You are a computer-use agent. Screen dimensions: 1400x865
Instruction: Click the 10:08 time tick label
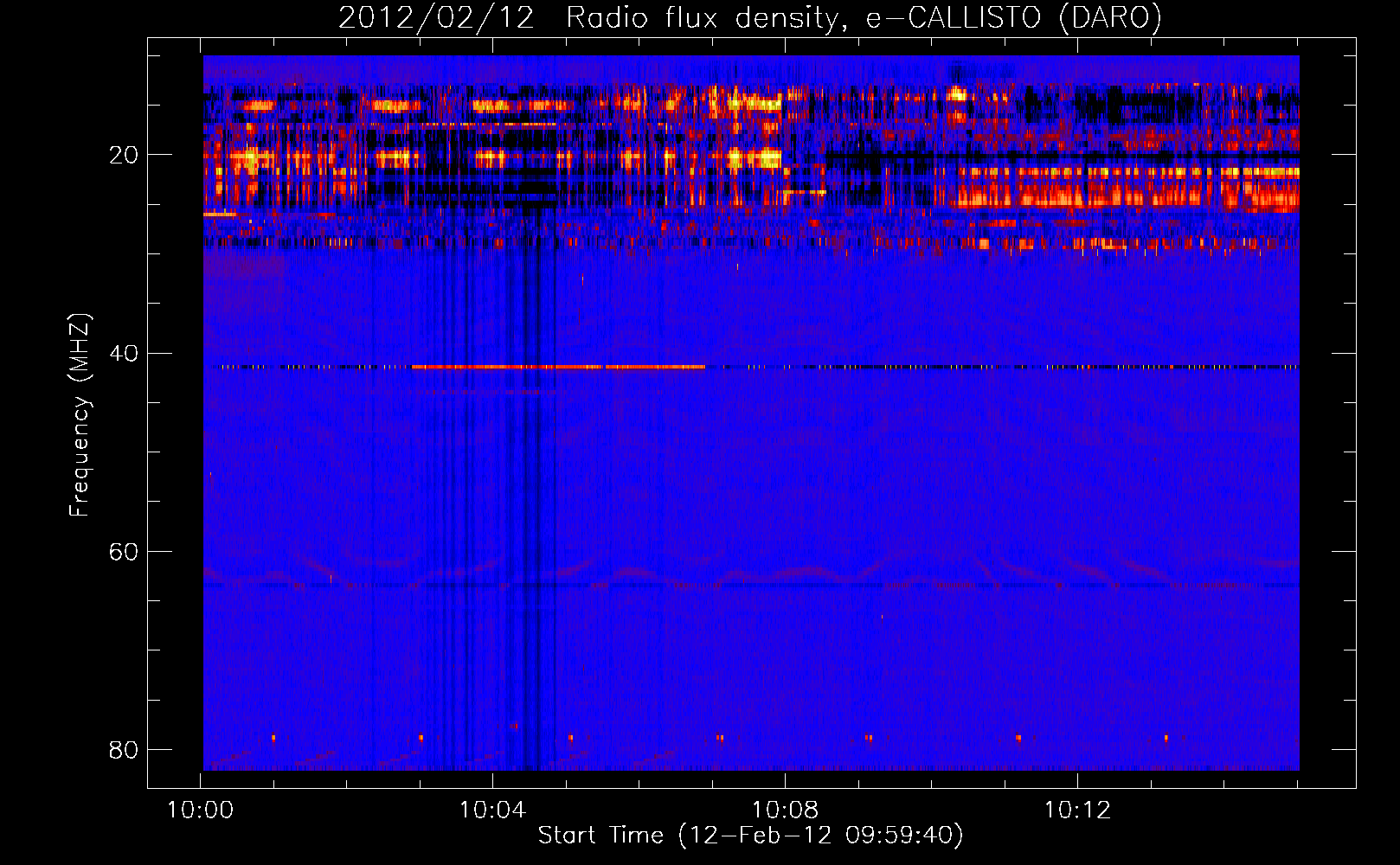pos(785,811)
